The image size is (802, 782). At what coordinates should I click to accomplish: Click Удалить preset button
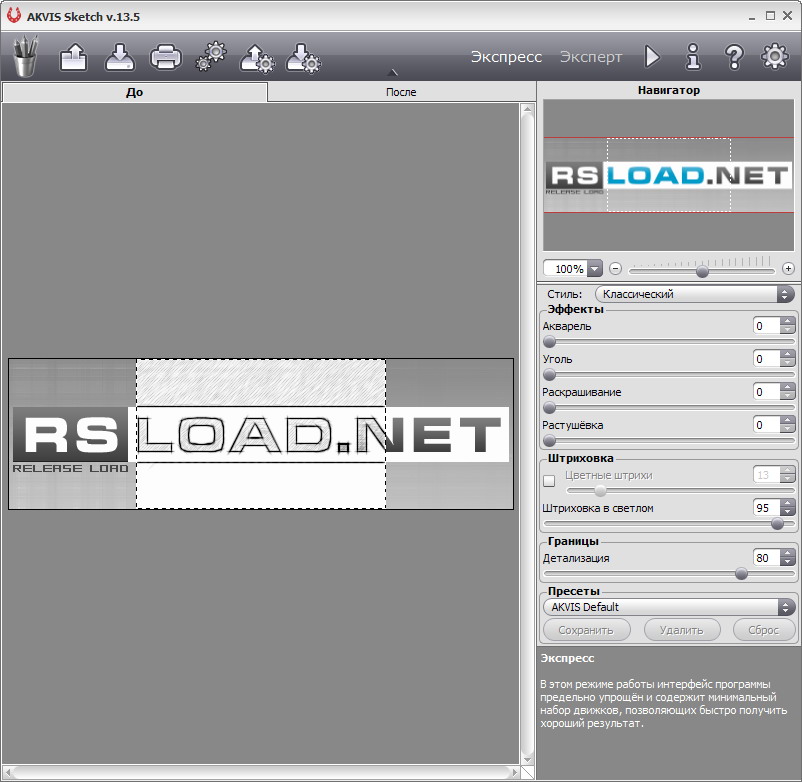tap(682, 630)
